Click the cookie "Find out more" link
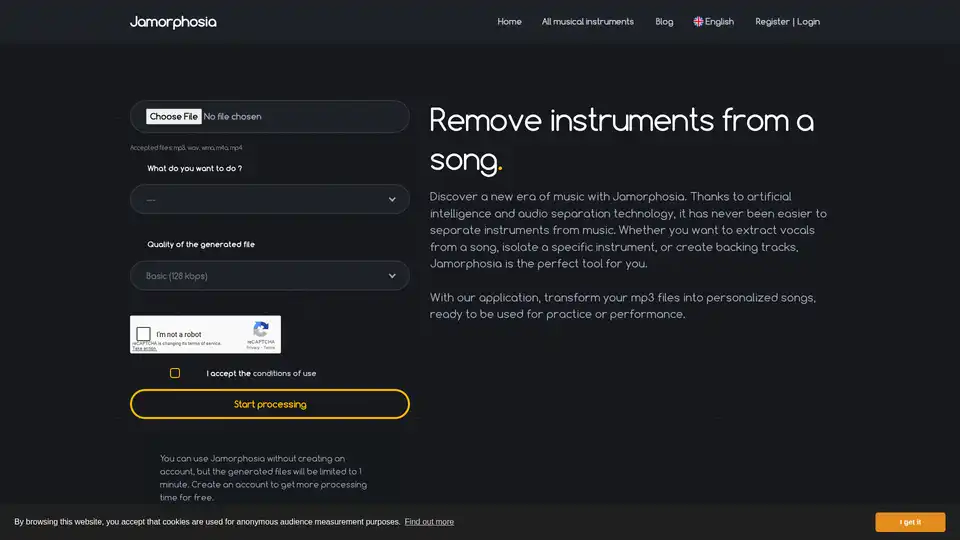This screenshot has height=540, width=960. [429, 522]
